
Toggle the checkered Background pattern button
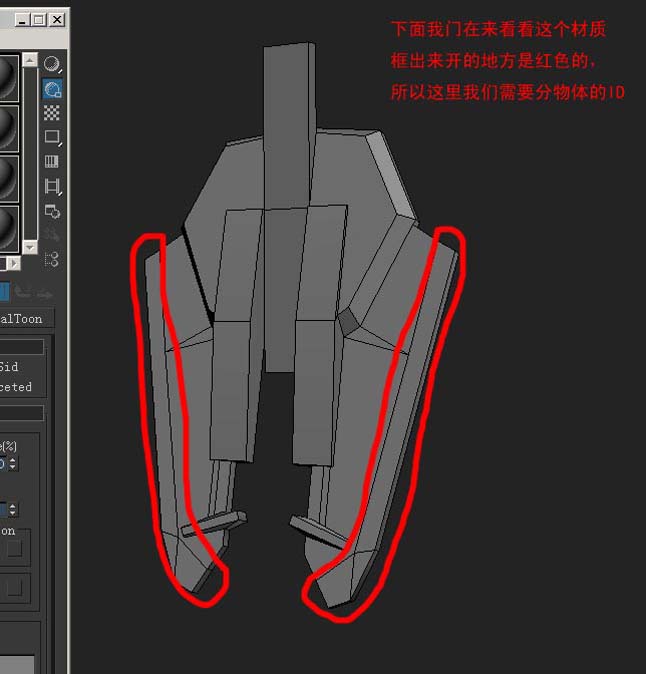[x=52, y=113]
